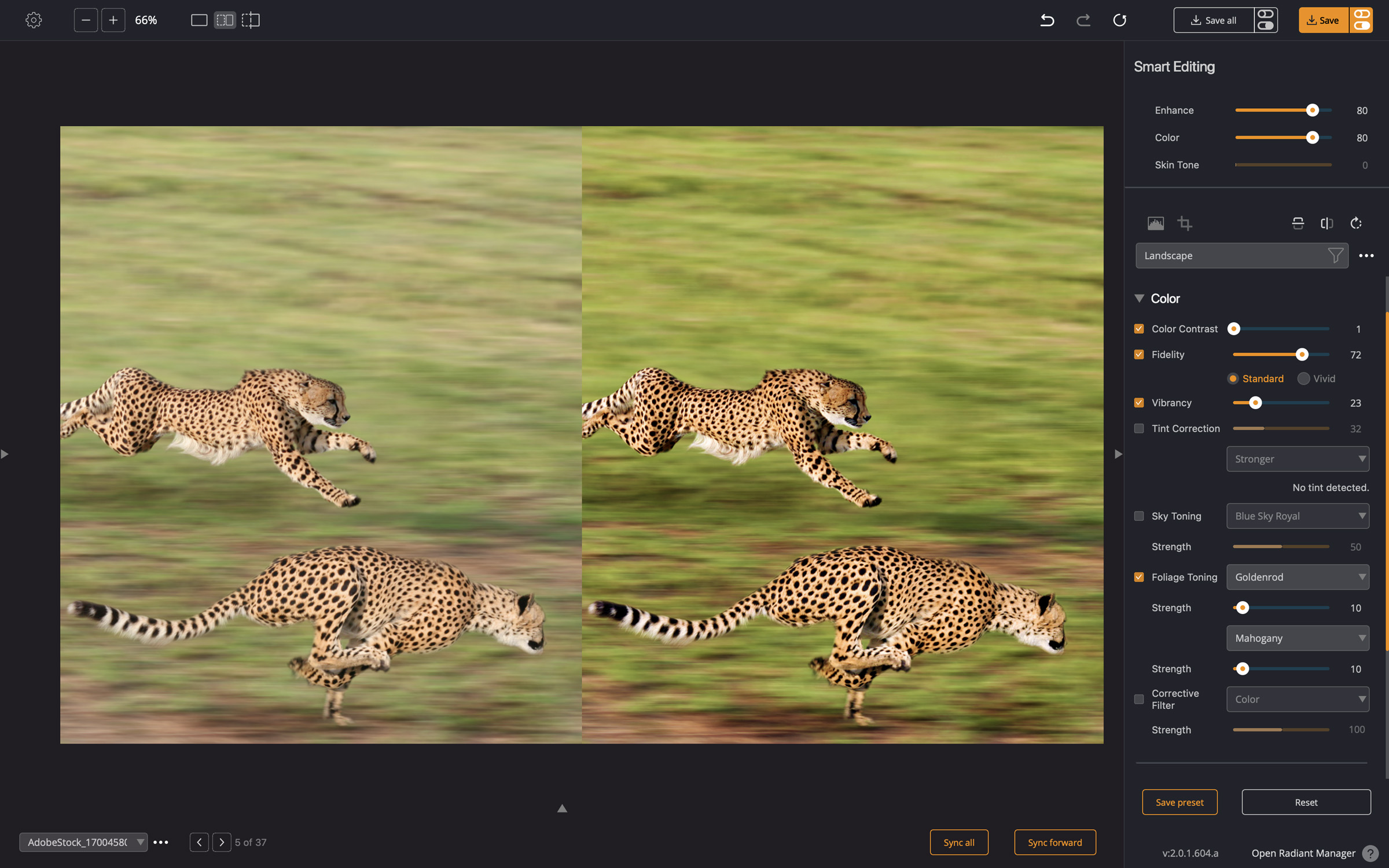
Task: Open the histogram panel icon
Action: (x=1156, y=223)
